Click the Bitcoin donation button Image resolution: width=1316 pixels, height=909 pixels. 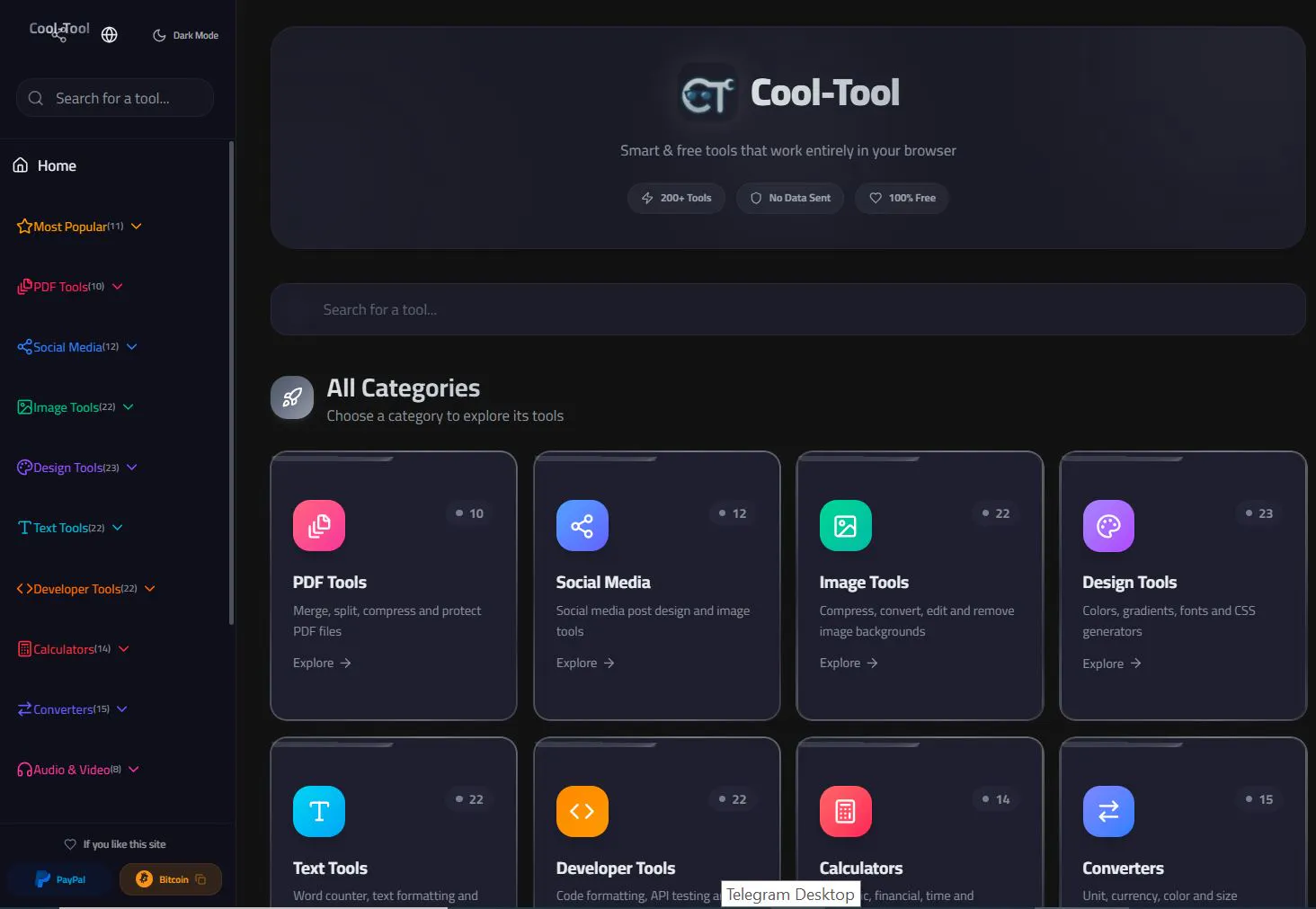(171, 879)
